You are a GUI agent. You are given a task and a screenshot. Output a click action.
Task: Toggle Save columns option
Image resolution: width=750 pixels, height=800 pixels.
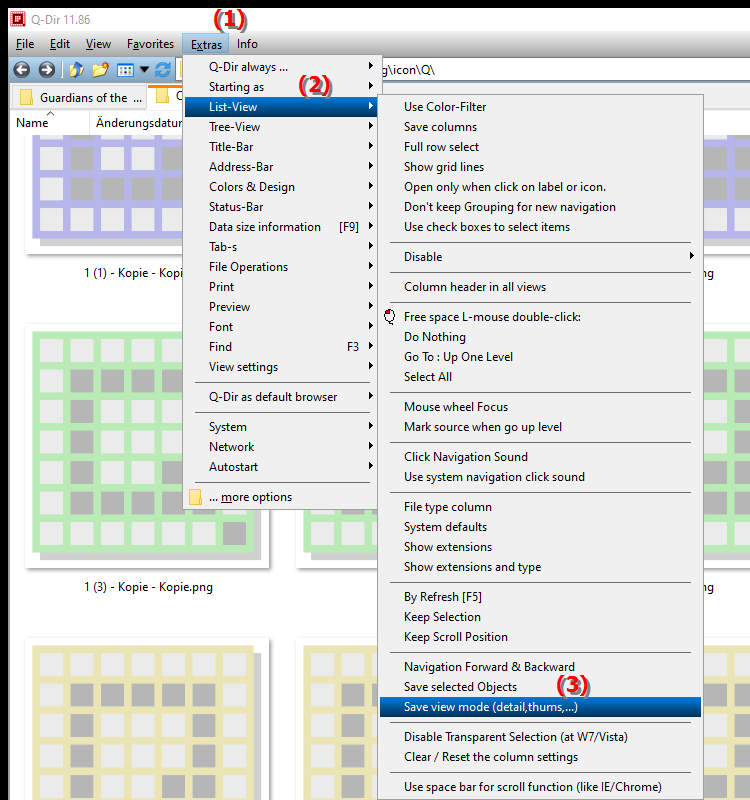540,127
